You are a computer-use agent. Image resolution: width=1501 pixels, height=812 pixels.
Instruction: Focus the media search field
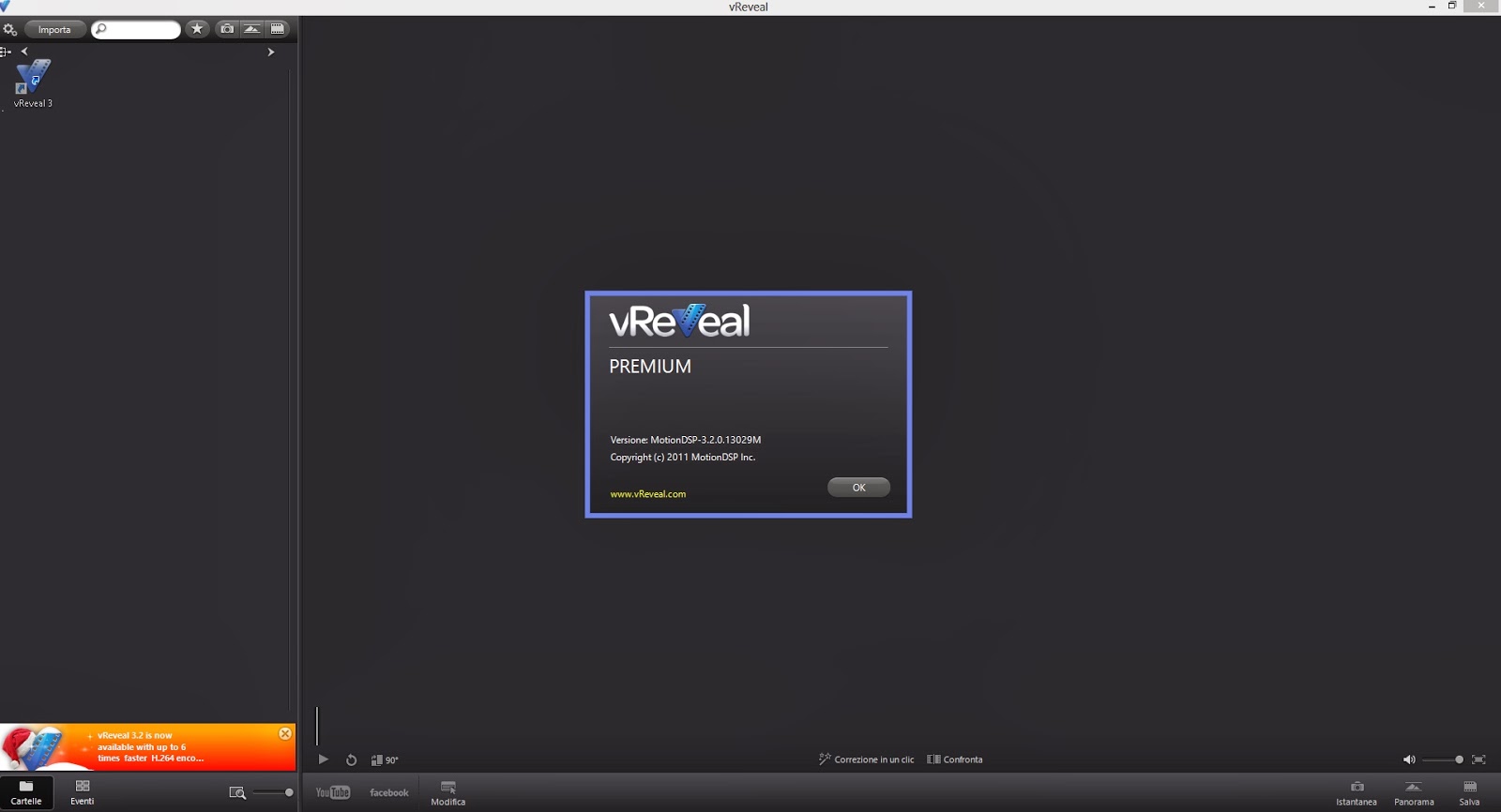tap(136, 29)
